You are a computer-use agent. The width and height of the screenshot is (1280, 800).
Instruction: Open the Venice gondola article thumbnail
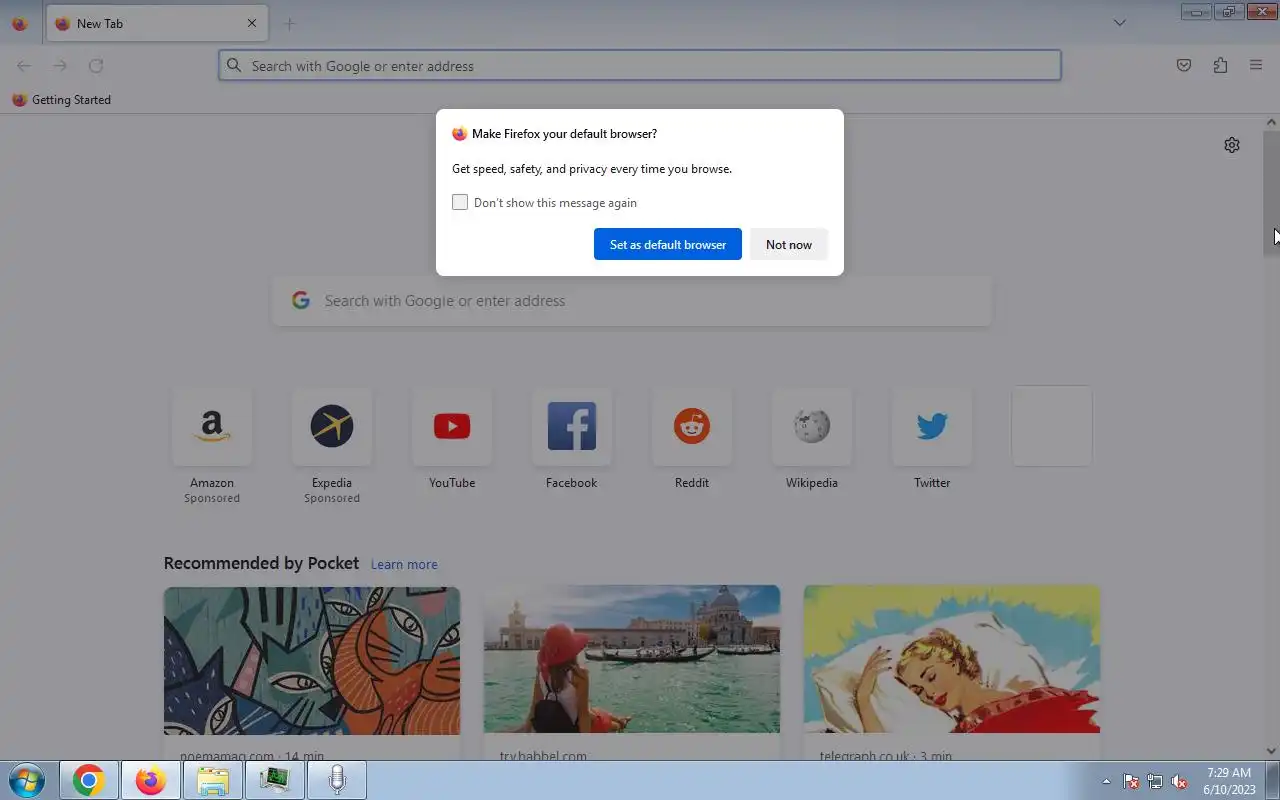coord(632,660)
